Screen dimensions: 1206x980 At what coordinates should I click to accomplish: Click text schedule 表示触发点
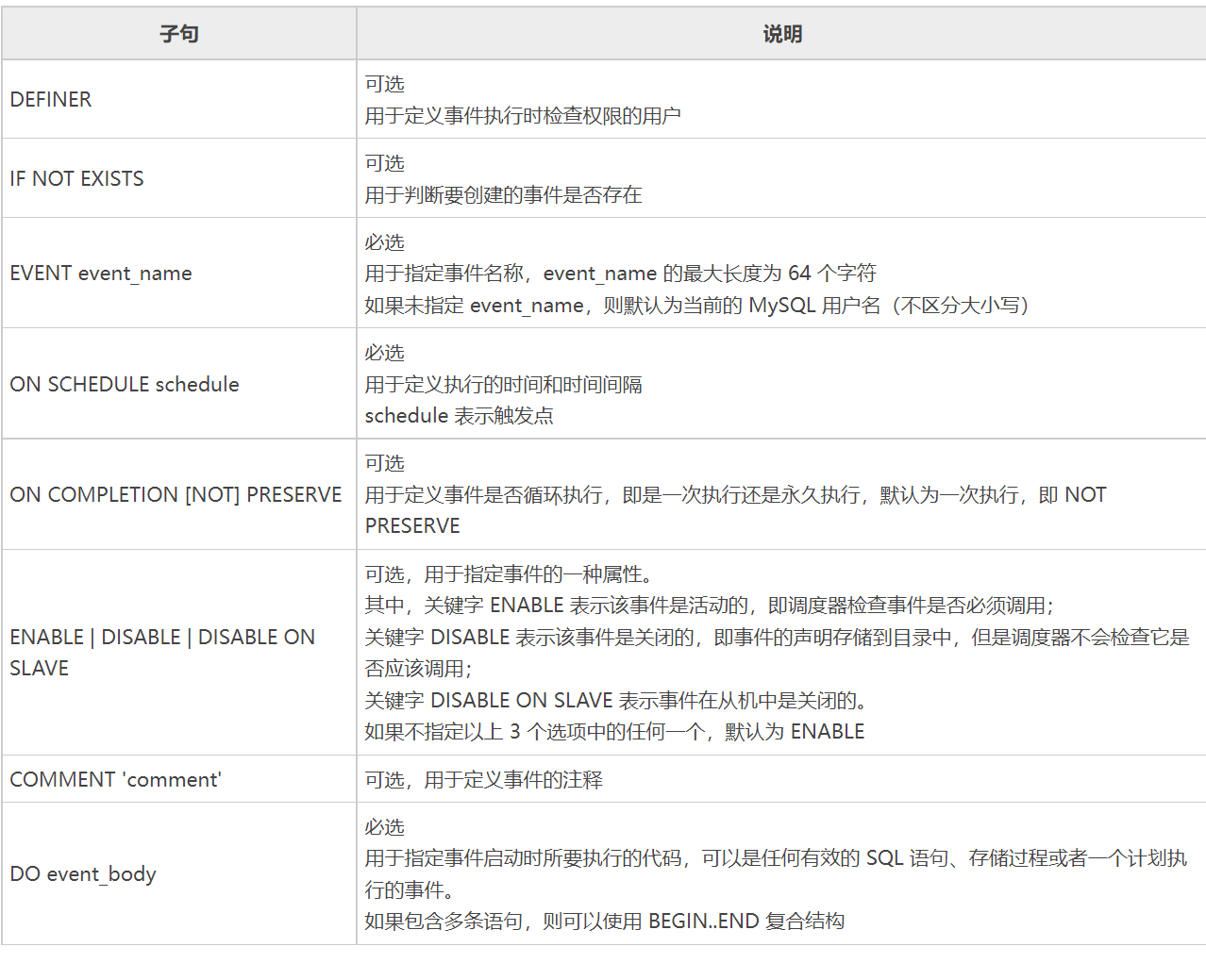click(x=459, y=416)
